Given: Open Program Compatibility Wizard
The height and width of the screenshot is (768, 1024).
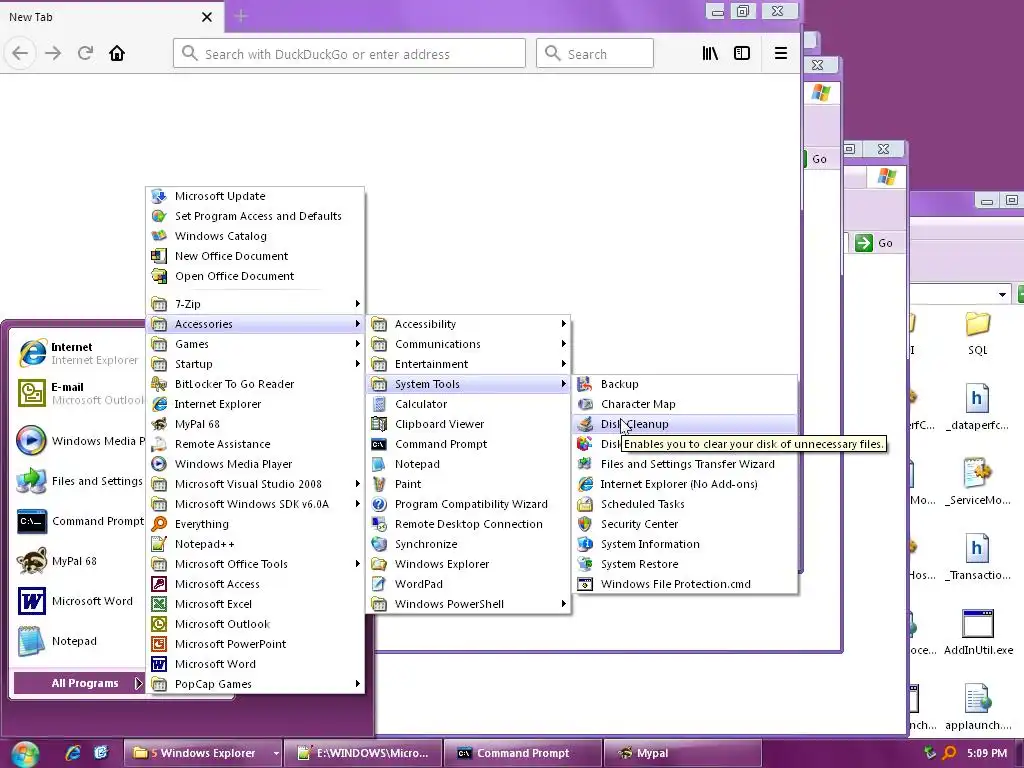Looking at the screenshot, I should [x=468, y=504].
